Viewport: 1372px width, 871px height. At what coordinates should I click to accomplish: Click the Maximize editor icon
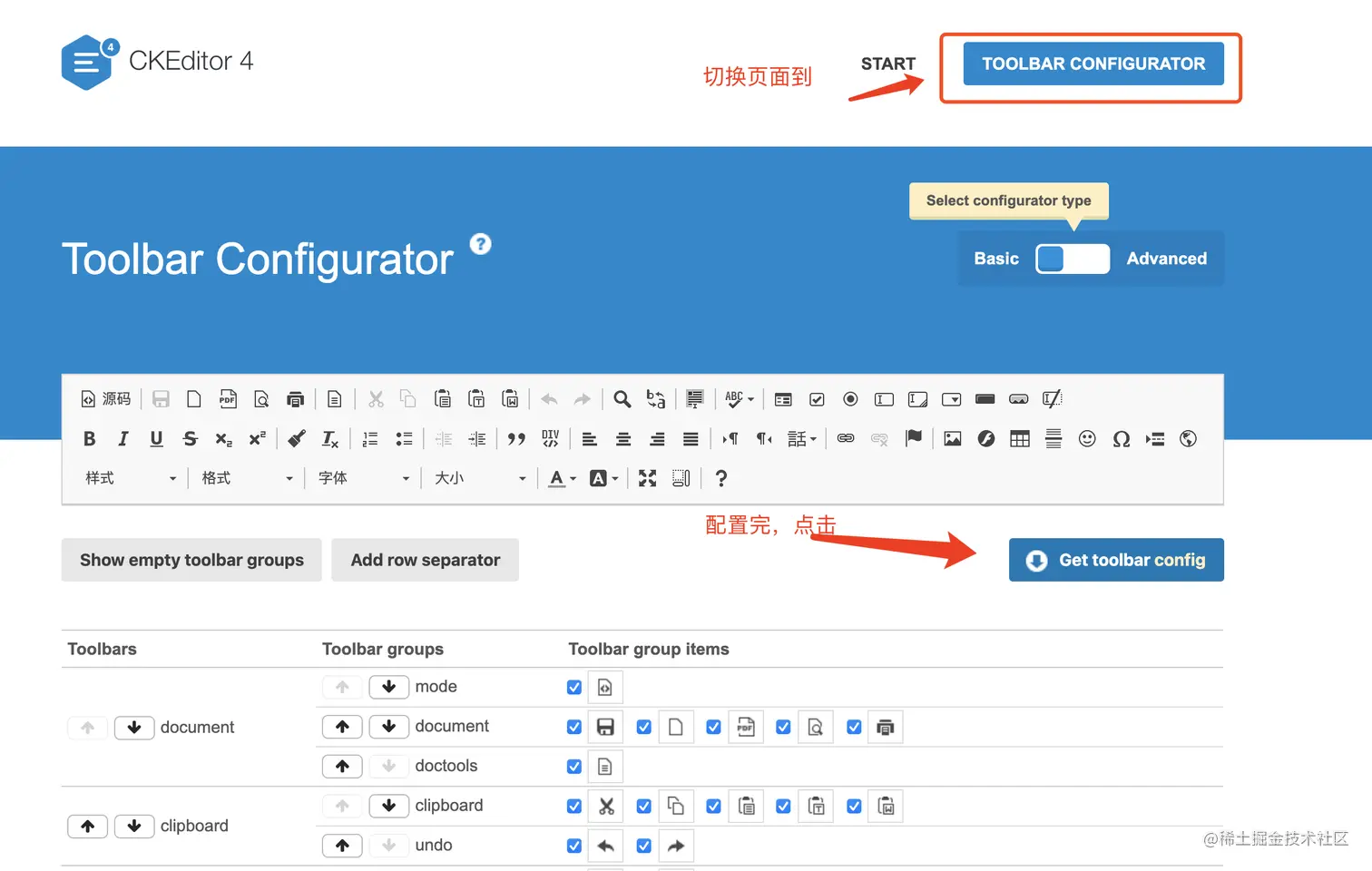647,478
